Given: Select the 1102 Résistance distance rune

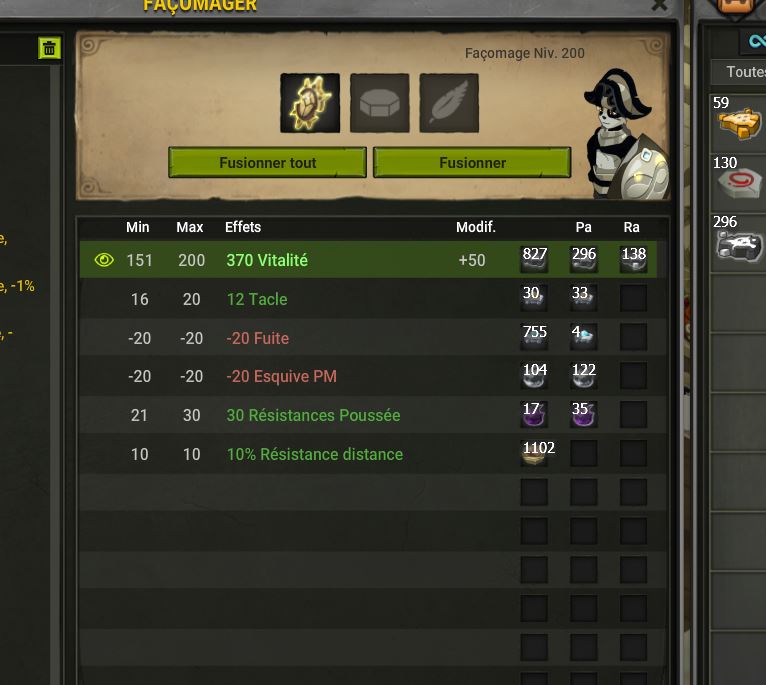Looking at the screenshot, I should coord(534,453).
